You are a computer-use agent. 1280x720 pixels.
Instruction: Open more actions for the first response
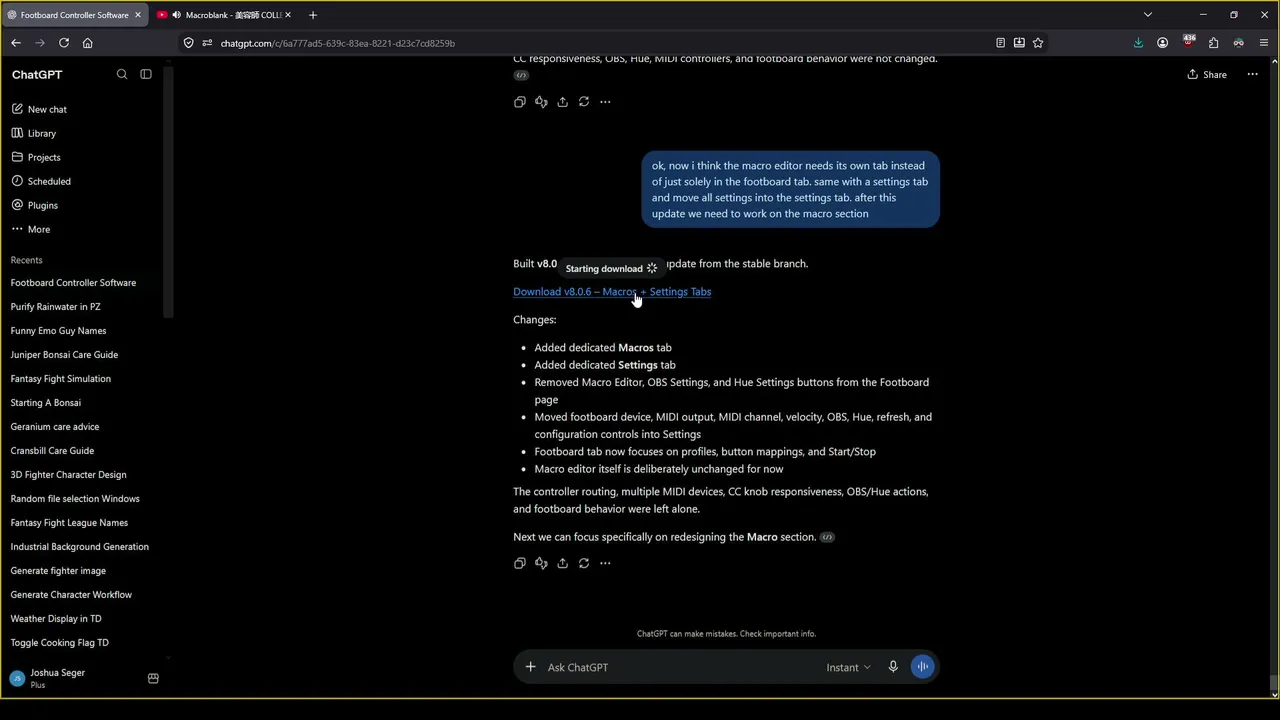(605, 102)
